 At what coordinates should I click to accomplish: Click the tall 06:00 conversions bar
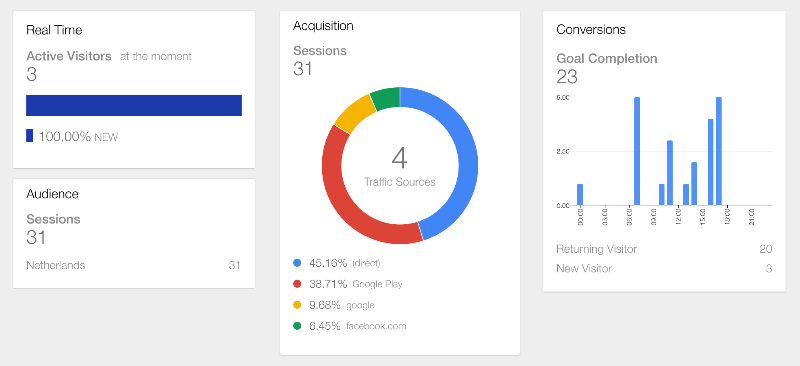[637, 151]
